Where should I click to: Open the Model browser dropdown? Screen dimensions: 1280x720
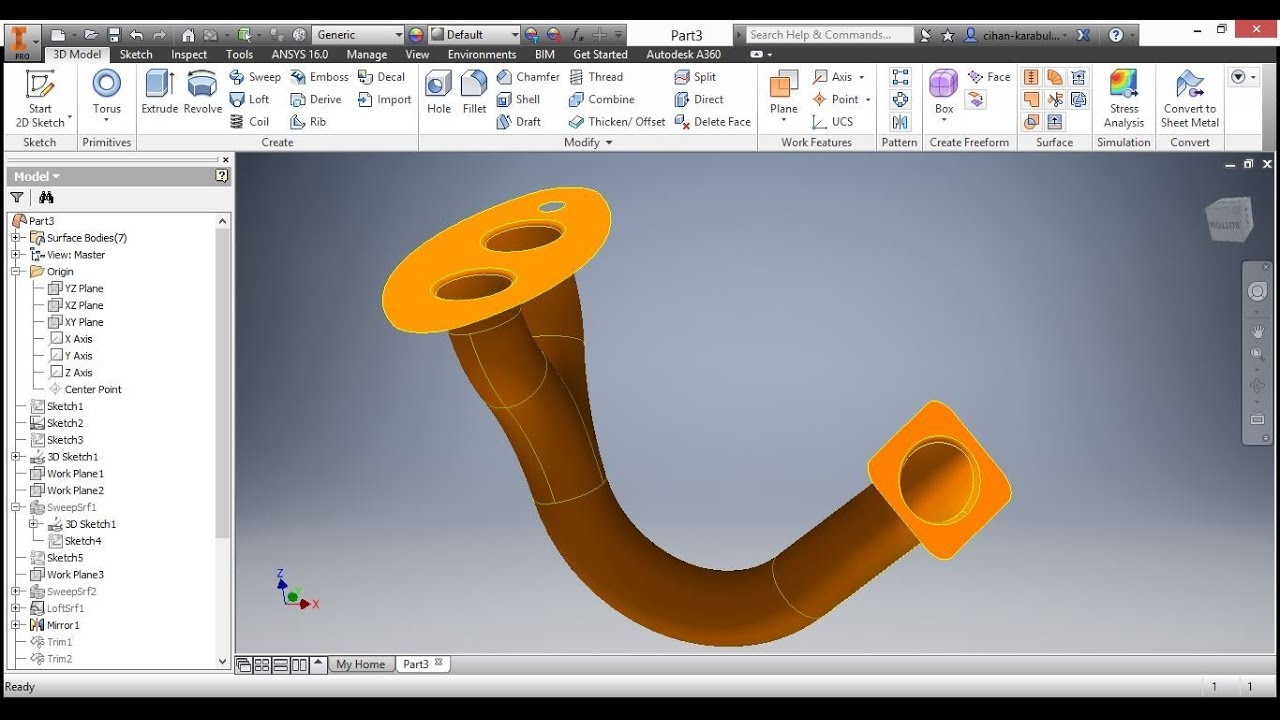[x=37, y=176]
